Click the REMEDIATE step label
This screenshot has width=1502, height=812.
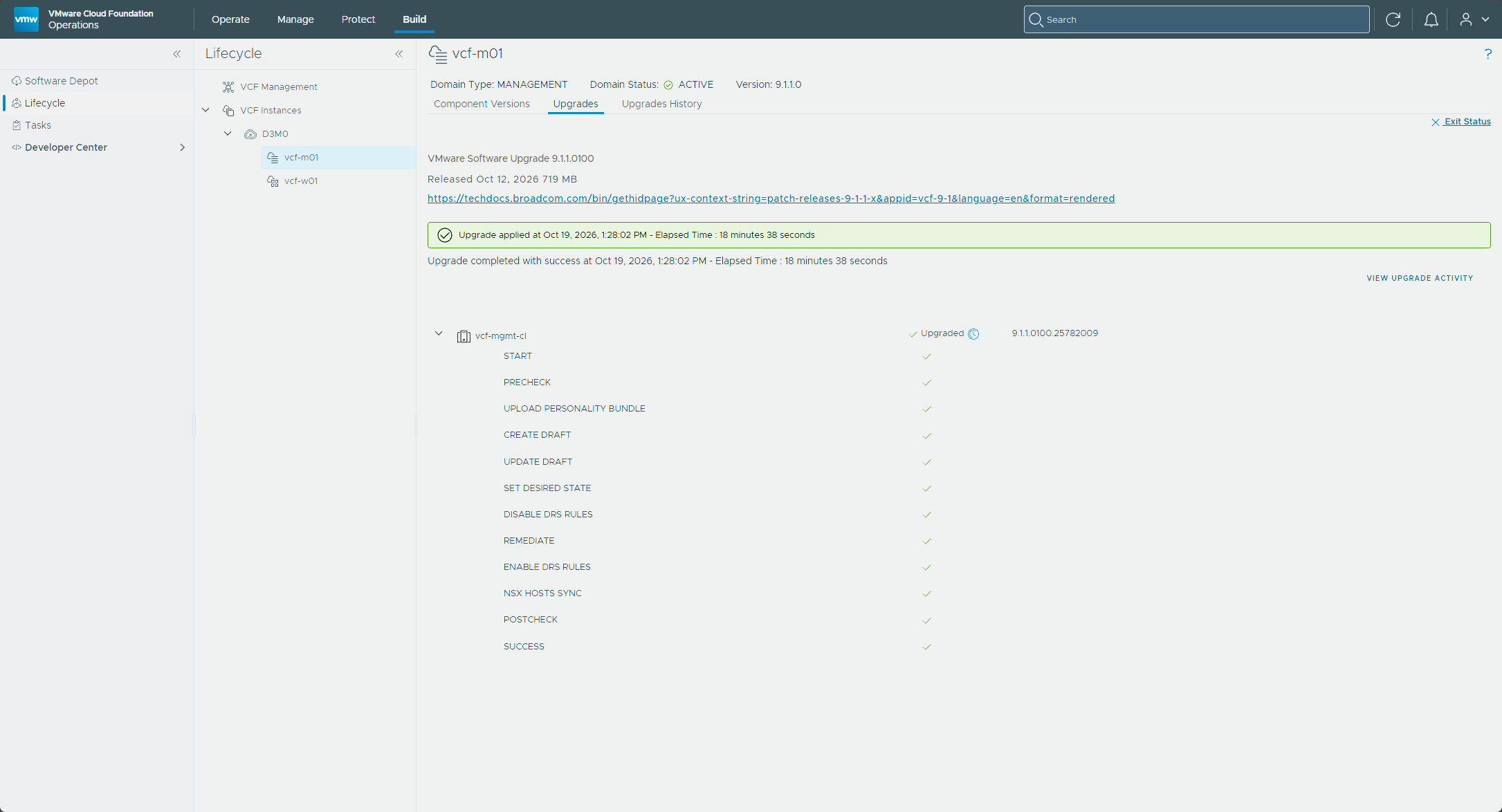coord(529,541)
